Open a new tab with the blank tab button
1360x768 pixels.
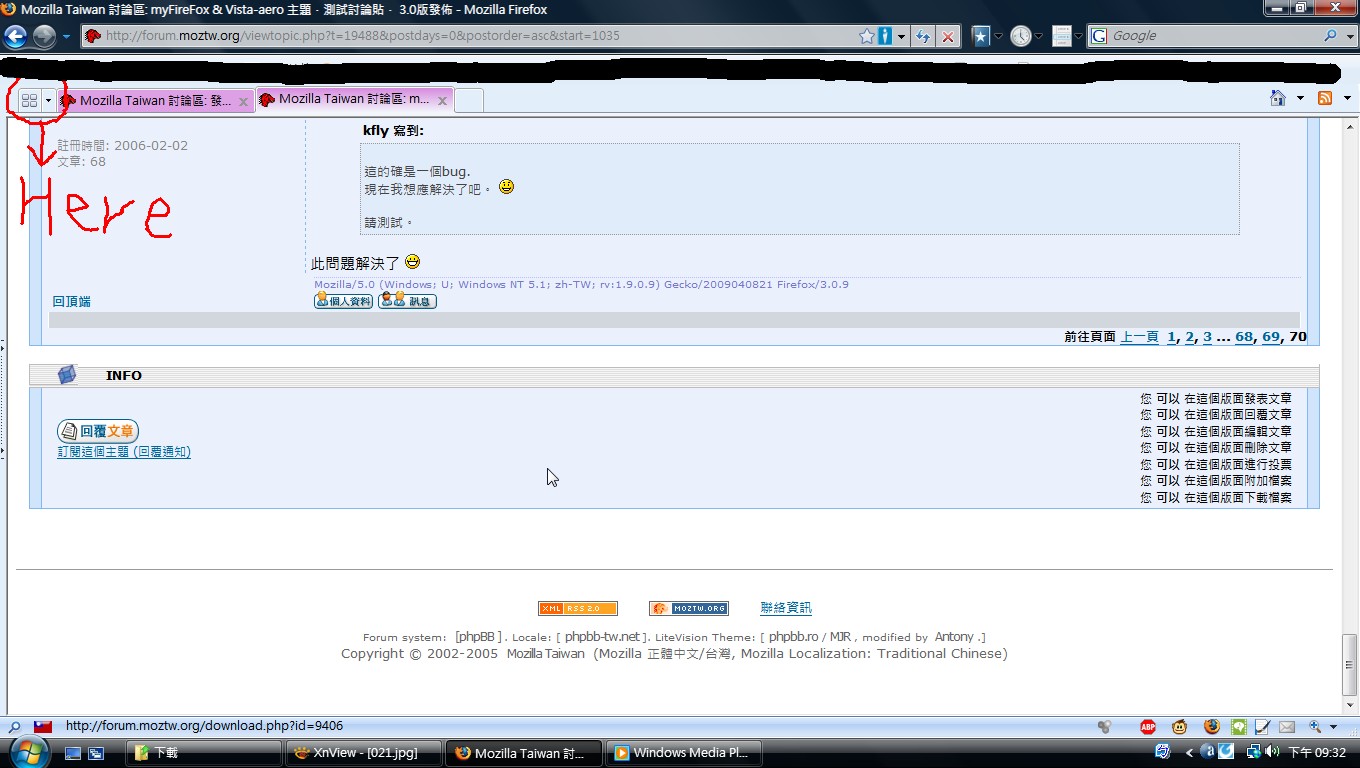[x=469, y=100]
